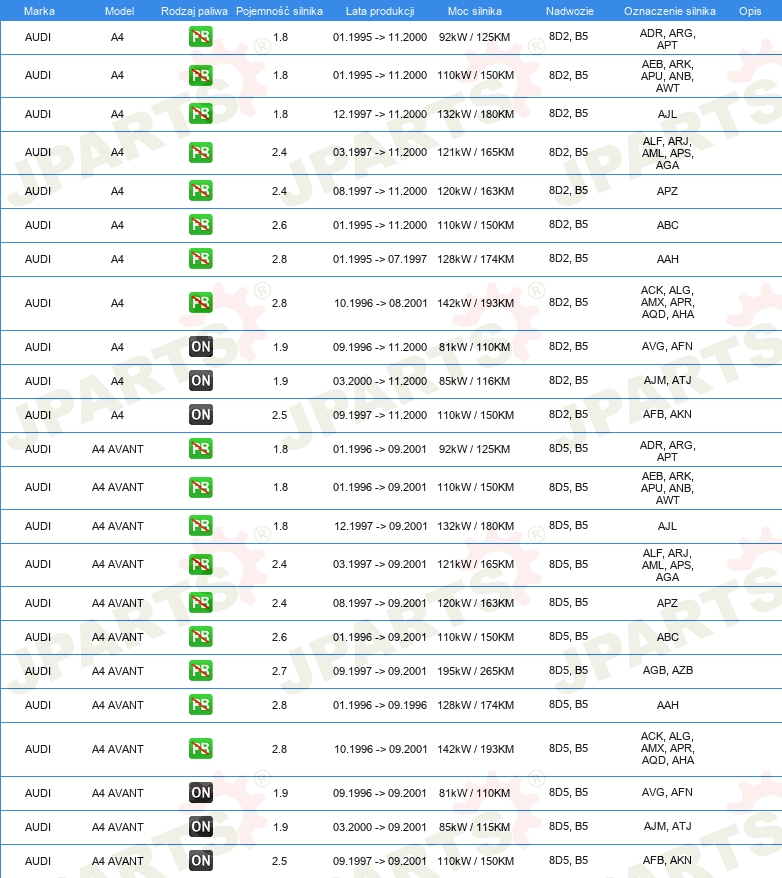Click petrol icon in A4 AVANT 1.8 150KM row
The height and width of the screenshot is (878, 782).
(200, 487)
